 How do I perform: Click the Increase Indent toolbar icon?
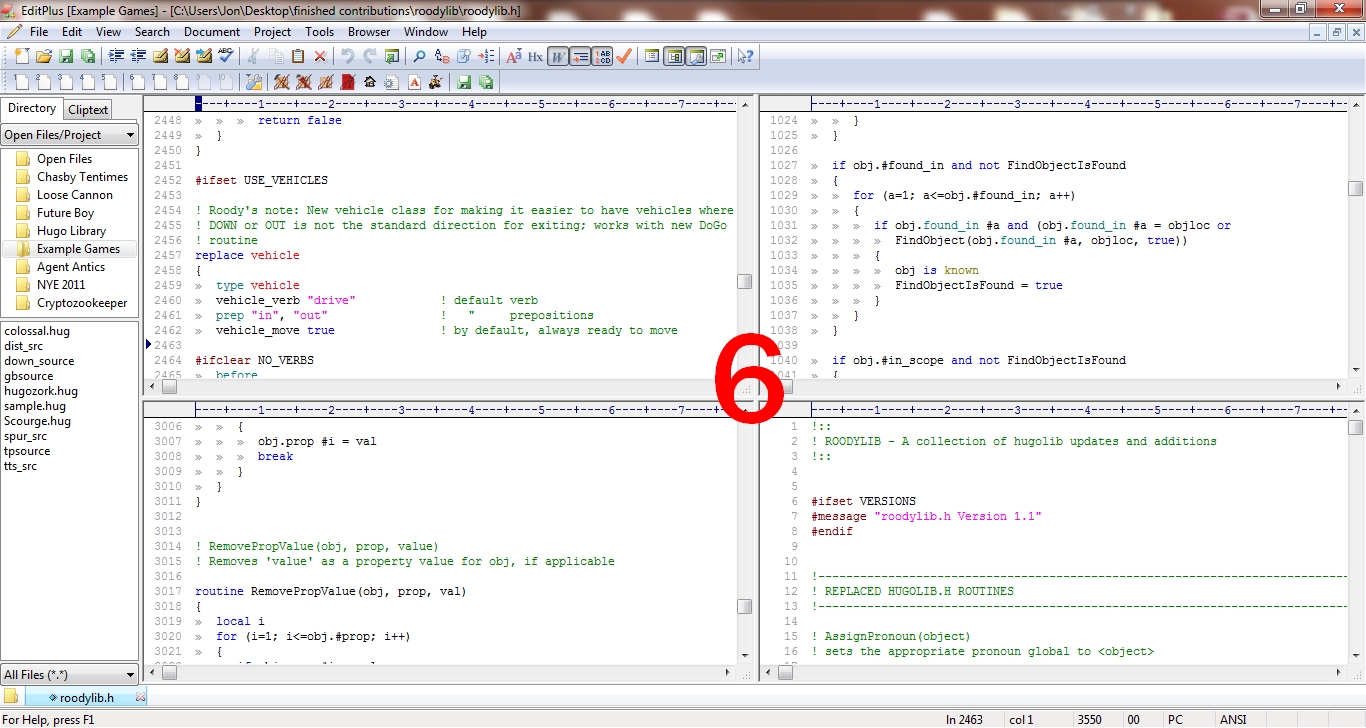tap(116, 56)
